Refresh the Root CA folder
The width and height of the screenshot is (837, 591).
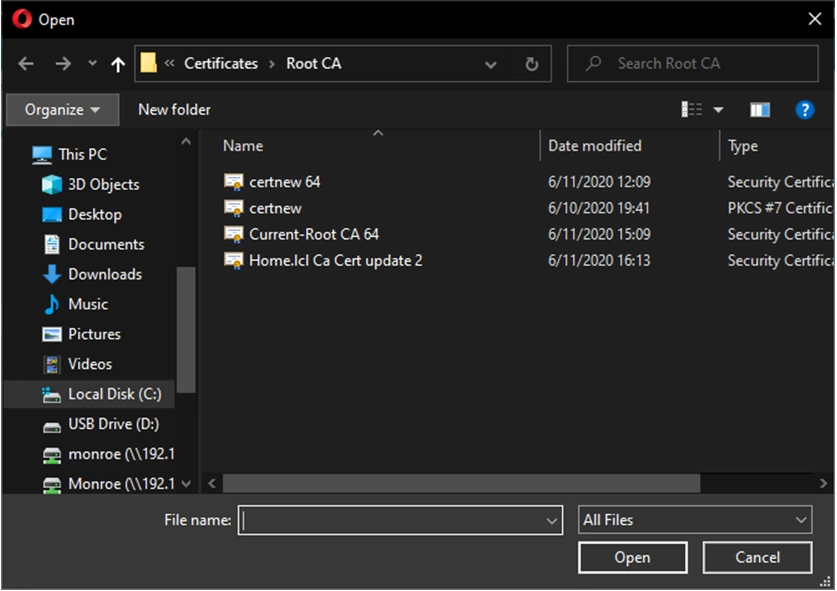point(532,64)
